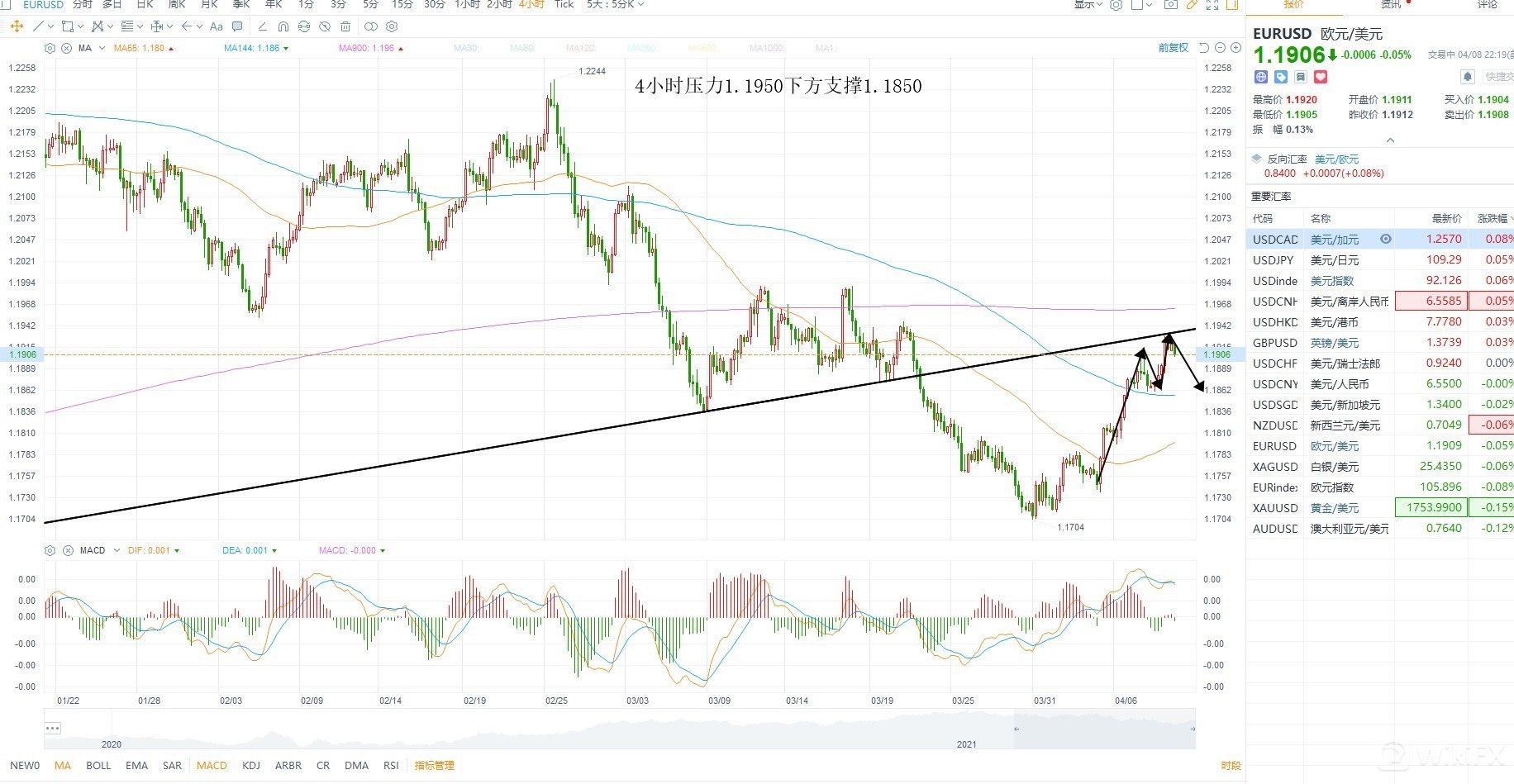Select the move/crosshair drawing tool

click(x=16, y=26)
